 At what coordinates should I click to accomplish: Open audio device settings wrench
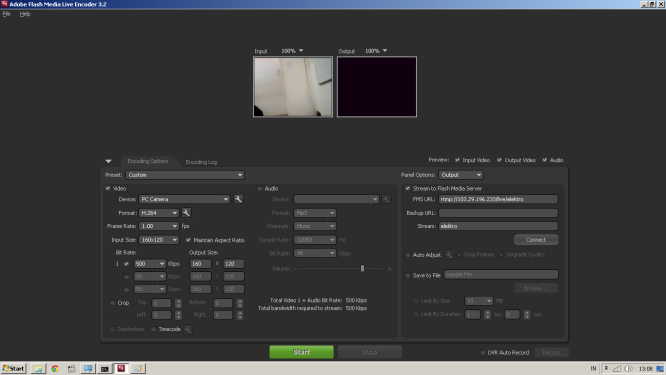pos(386,199)
